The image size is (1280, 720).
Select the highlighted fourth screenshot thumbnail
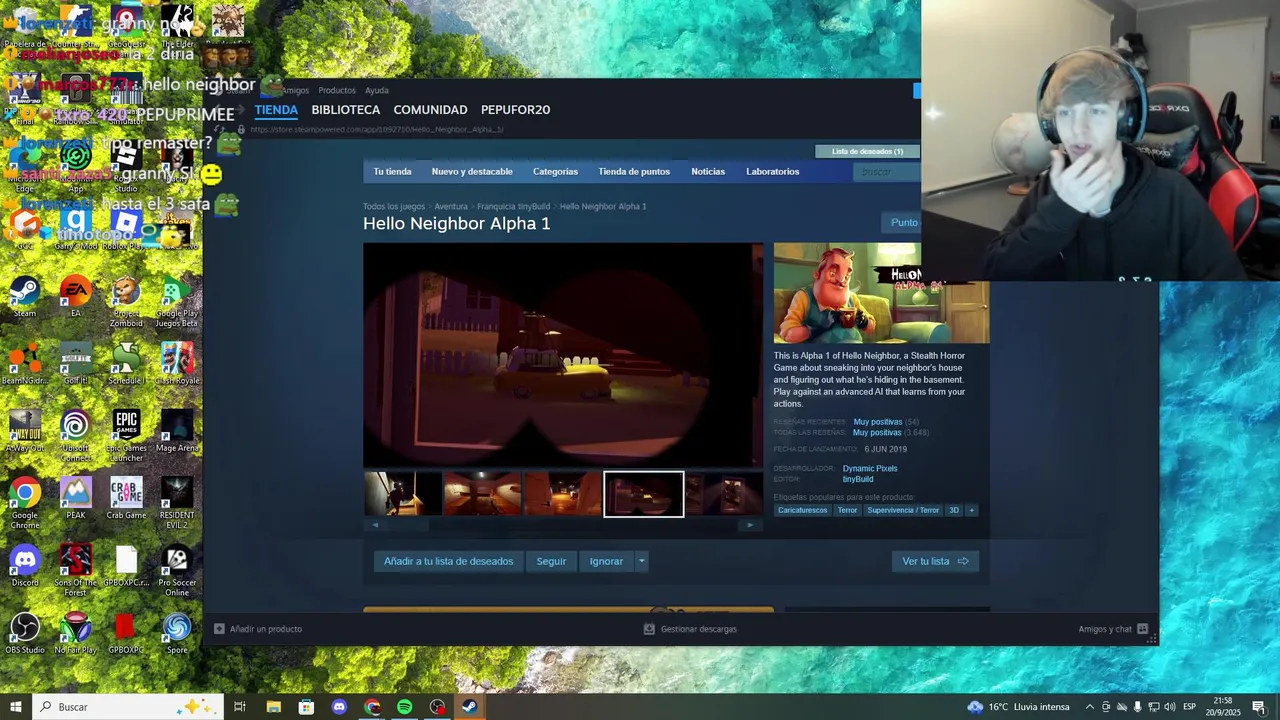click(x=644, y=494)
